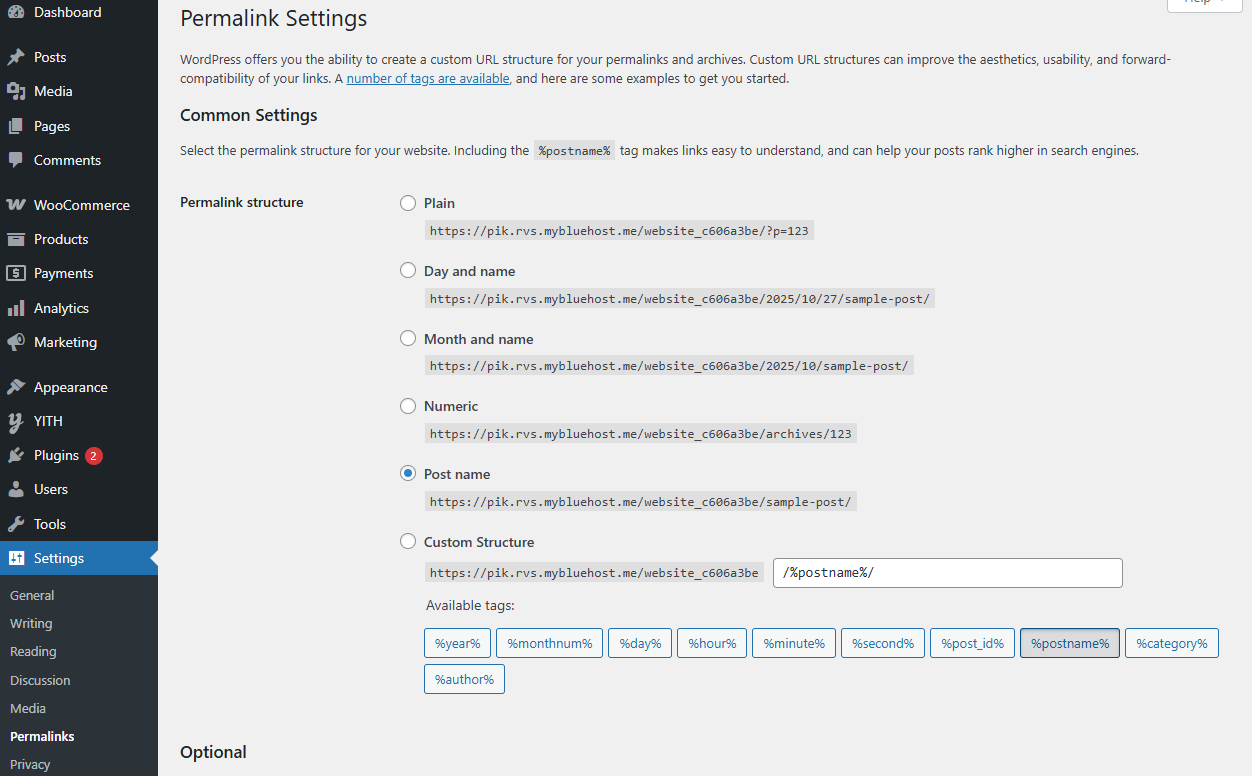Select the Custom Structure radio button
The image size is (1252, 776).
tap(408, 542)
